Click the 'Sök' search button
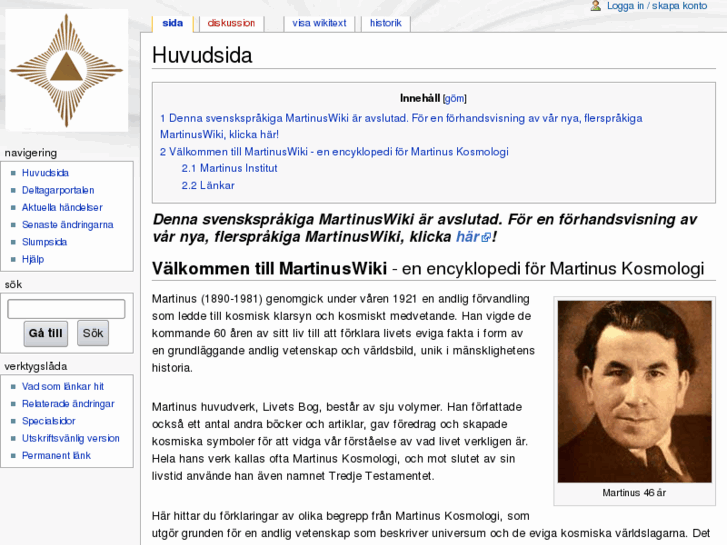This screenshot has width=727, height=545. pos(93,333)
